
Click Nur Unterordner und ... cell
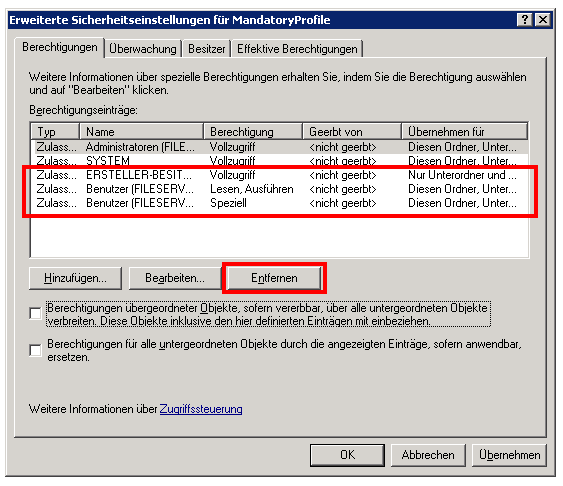[462, 175]
